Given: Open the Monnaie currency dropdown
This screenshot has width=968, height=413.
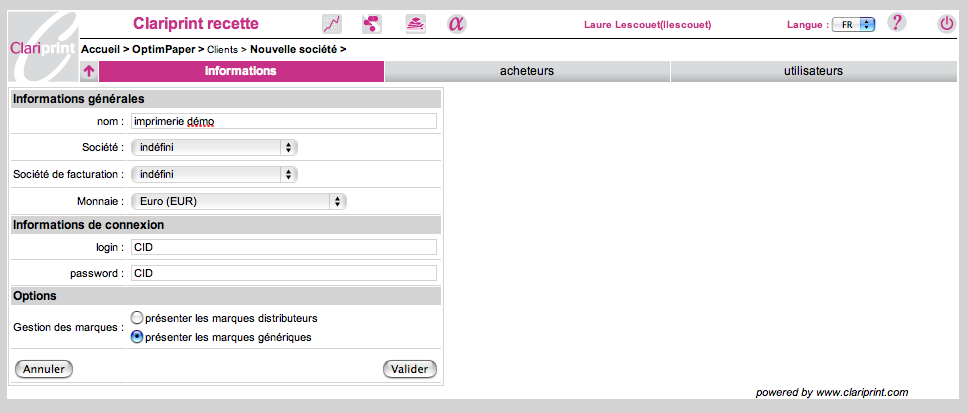Looking at the screenshot, I should [x=239, y=201].
